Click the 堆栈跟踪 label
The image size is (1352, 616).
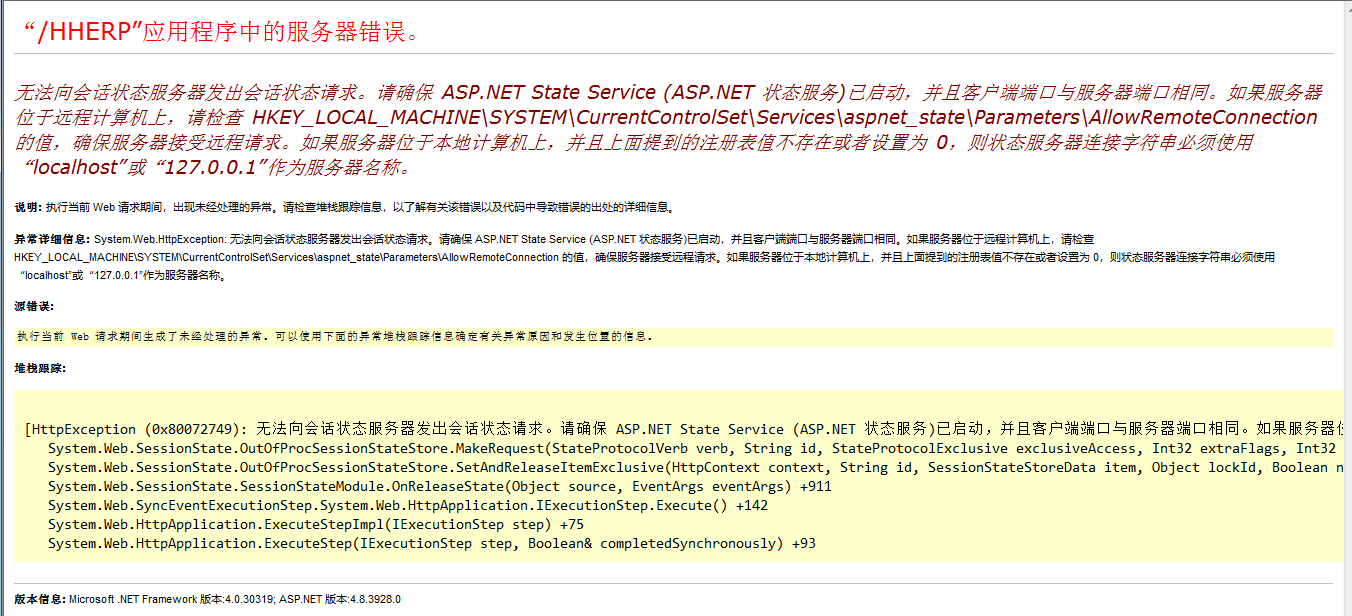pyautogui.click(x=40, y=369)
